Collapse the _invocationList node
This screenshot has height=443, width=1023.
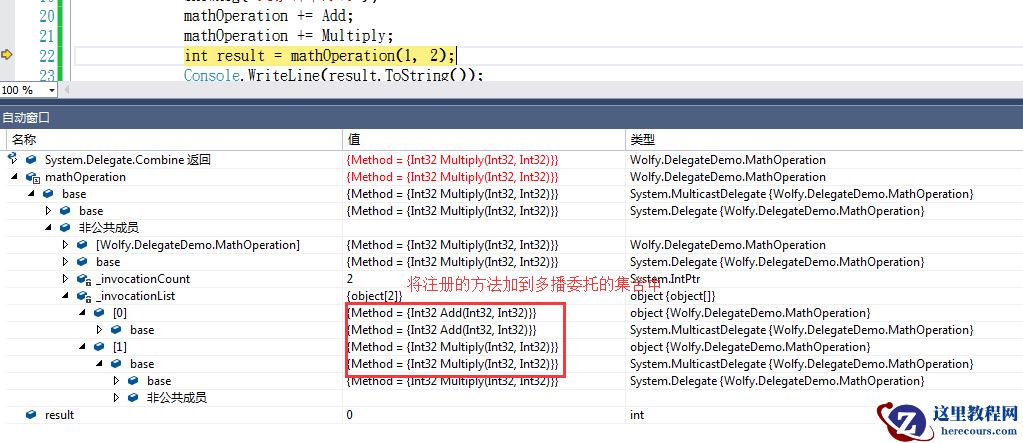[65, 296]
